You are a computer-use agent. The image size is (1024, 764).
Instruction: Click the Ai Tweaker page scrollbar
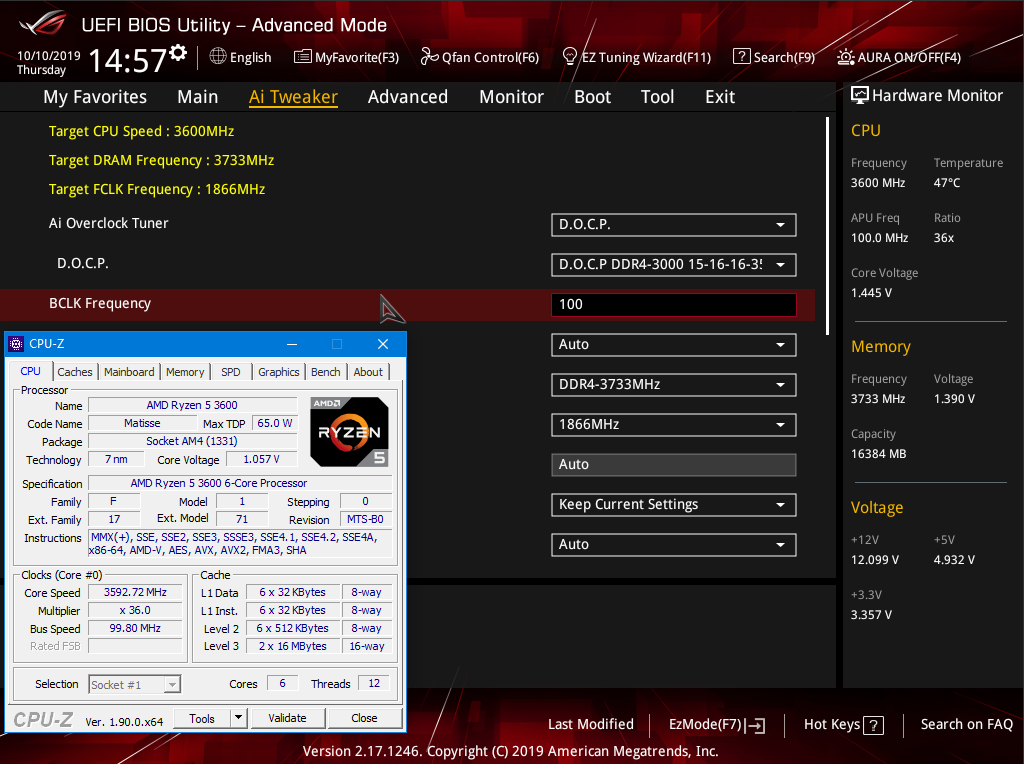[x=827, y=226]
